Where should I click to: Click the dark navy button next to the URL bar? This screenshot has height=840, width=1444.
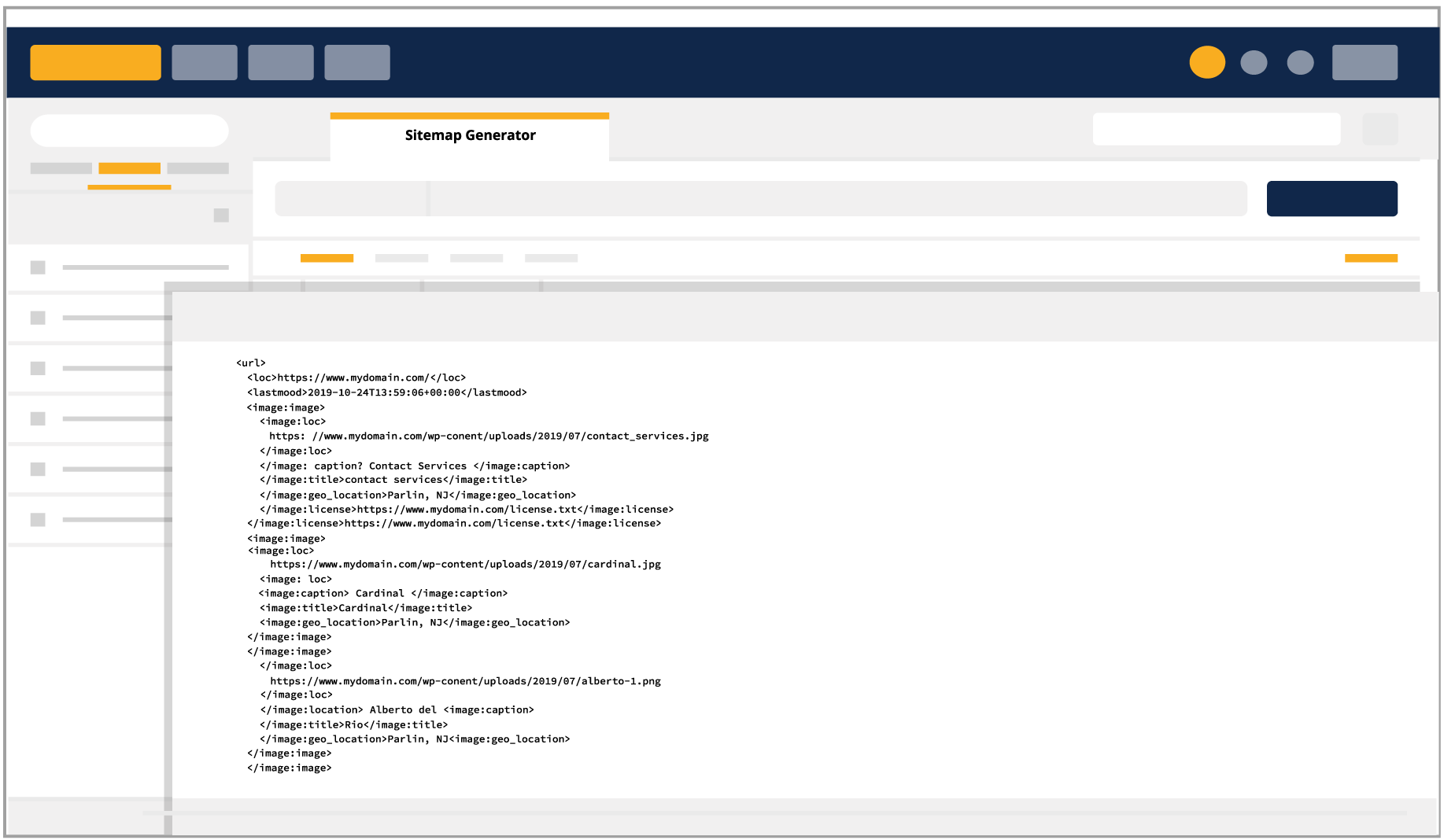pos(1331,199)
